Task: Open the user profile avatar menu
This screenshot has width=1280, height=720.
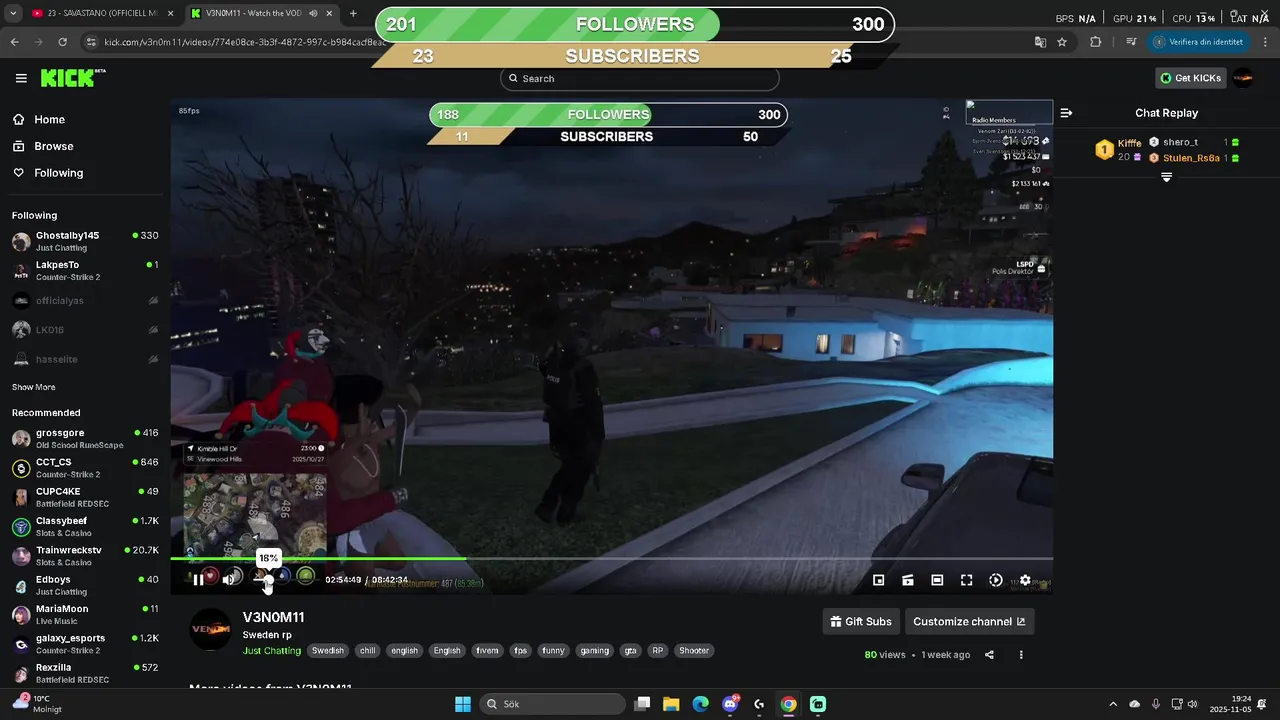Action: click(x=1243, y=78)
